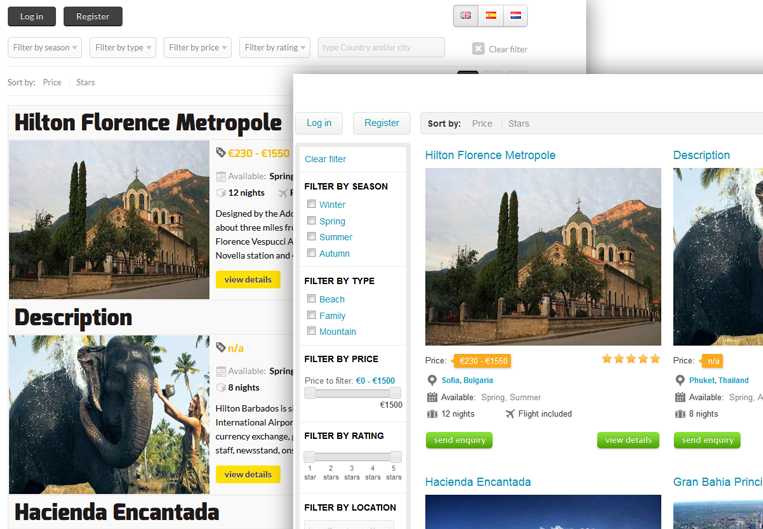763x529 pixels.
Task: Open the Description title link in front window
Action: (x=701, y=155)
